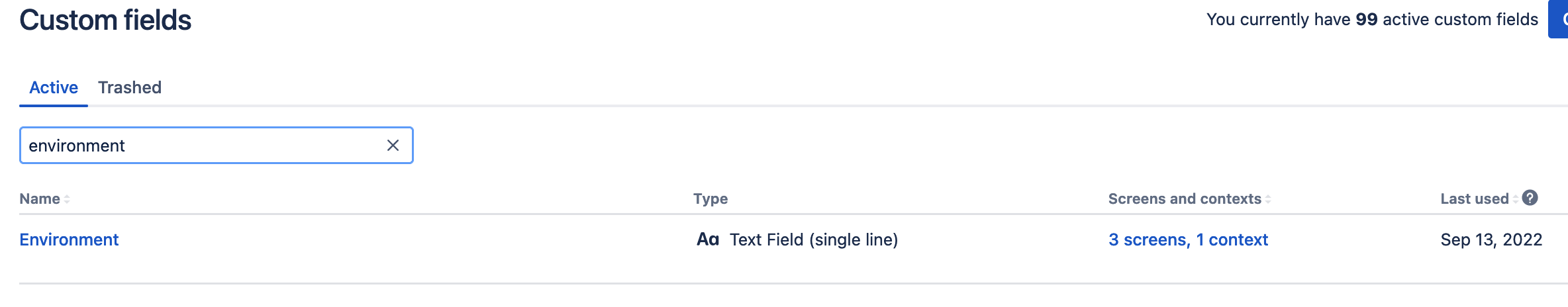Screen dimensions: 1568x307
Task: Open the 3 screens, 1 context link
Action: click(1188, 240)
